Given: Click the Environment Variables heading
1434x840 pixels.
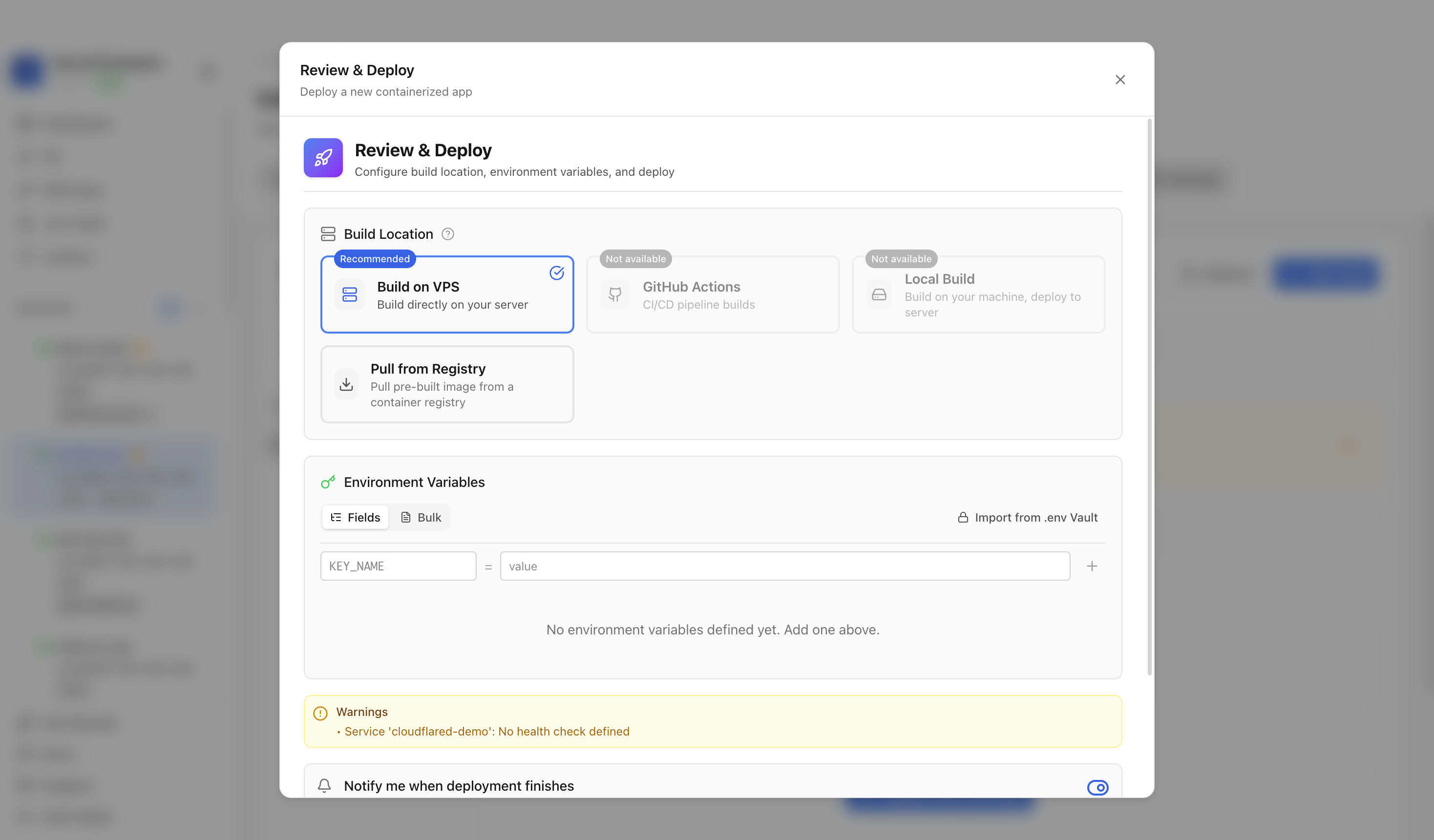Looking at the screenshot, I should click(414, 482).
